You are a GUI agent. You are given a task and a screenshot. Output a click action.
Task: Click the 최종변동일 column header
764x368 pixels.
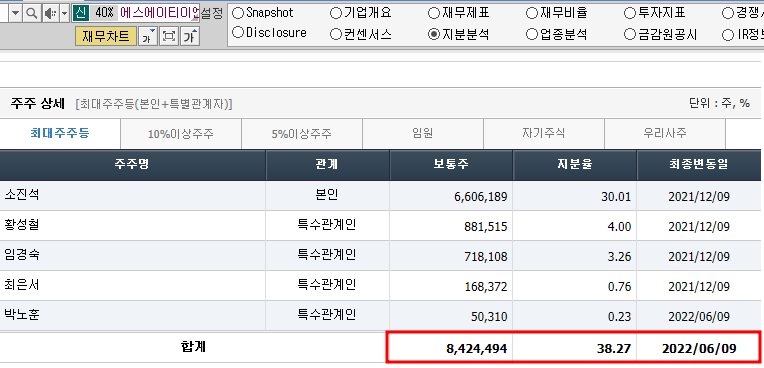coord(699,165)
